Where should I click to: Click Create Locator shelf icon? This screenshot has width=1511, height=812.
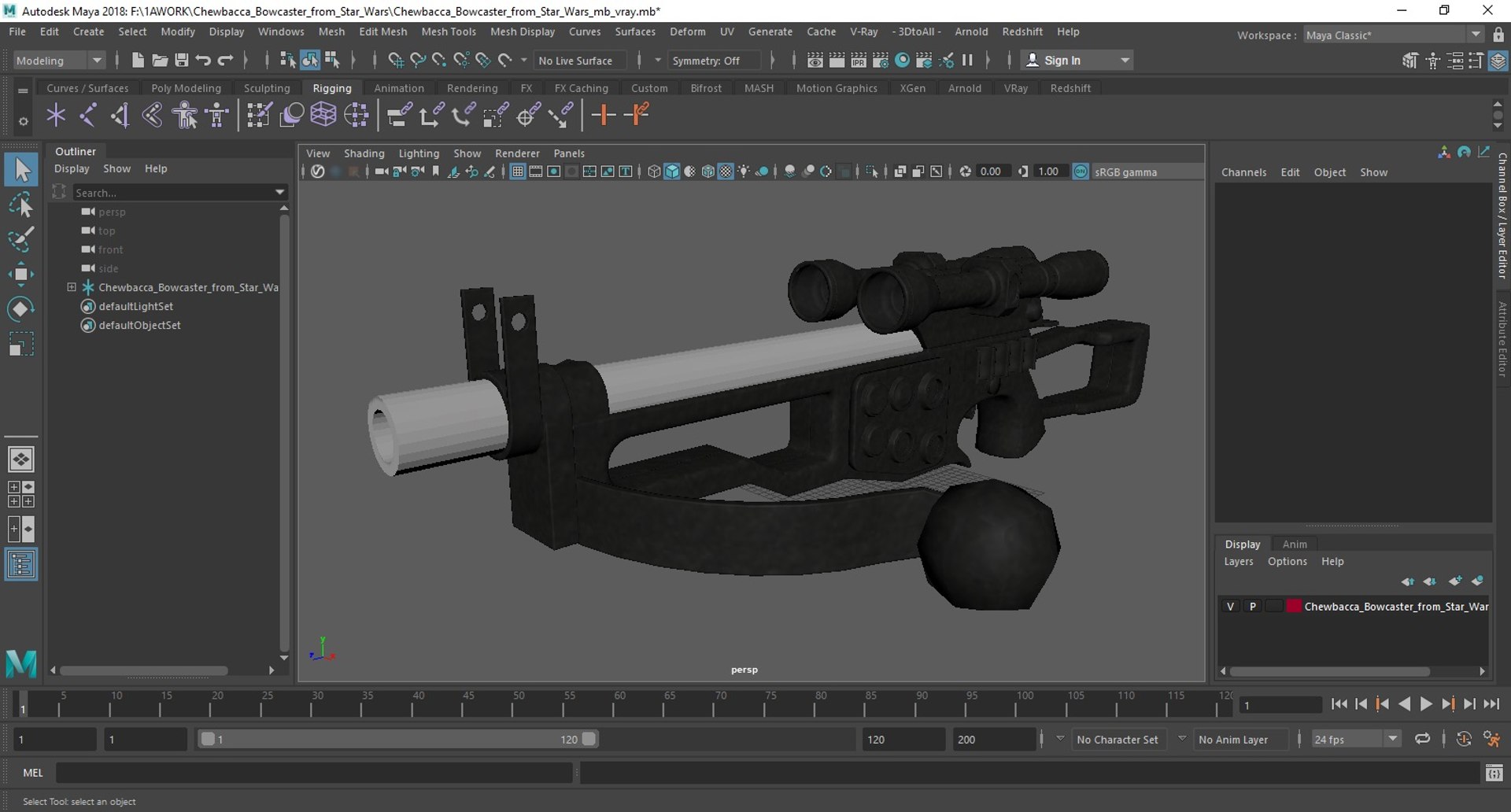56,116
